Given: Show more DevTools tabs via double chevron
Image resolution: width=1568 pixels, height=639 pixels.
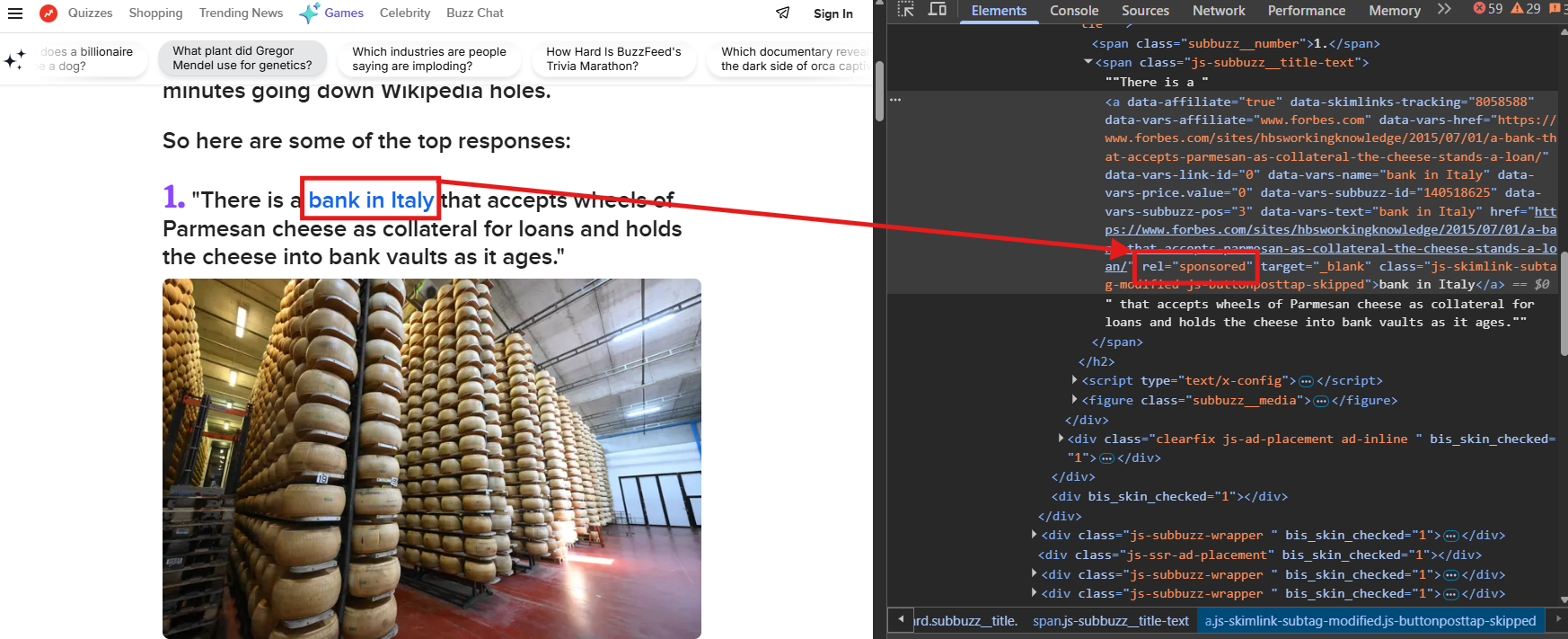Looking at the screenshot, I should click(x=1444, y=9).
